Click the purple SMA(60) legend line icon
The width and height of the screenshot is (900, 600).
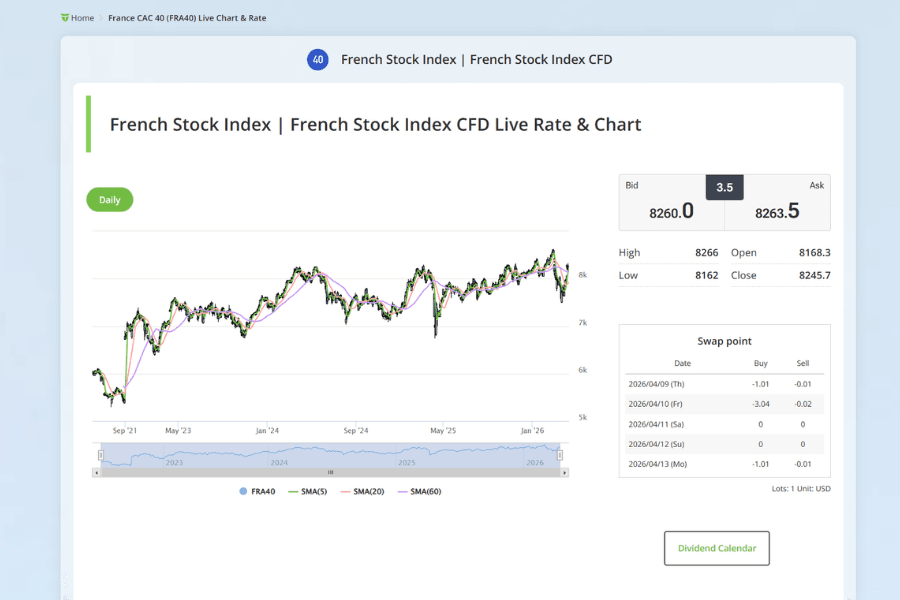[401, 490]
